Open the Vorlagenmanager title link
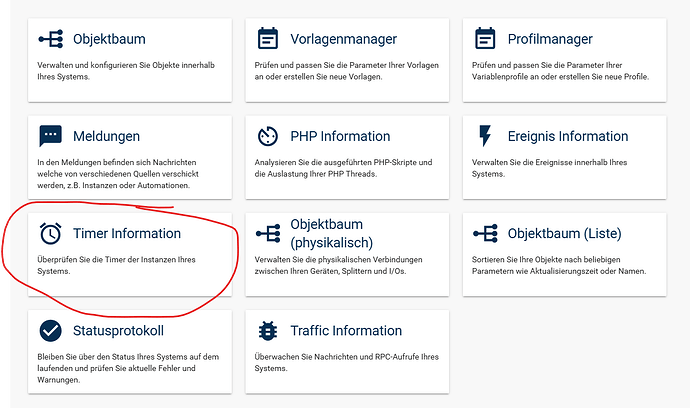This screenshot has width=690, height=408. pos(343,39)
